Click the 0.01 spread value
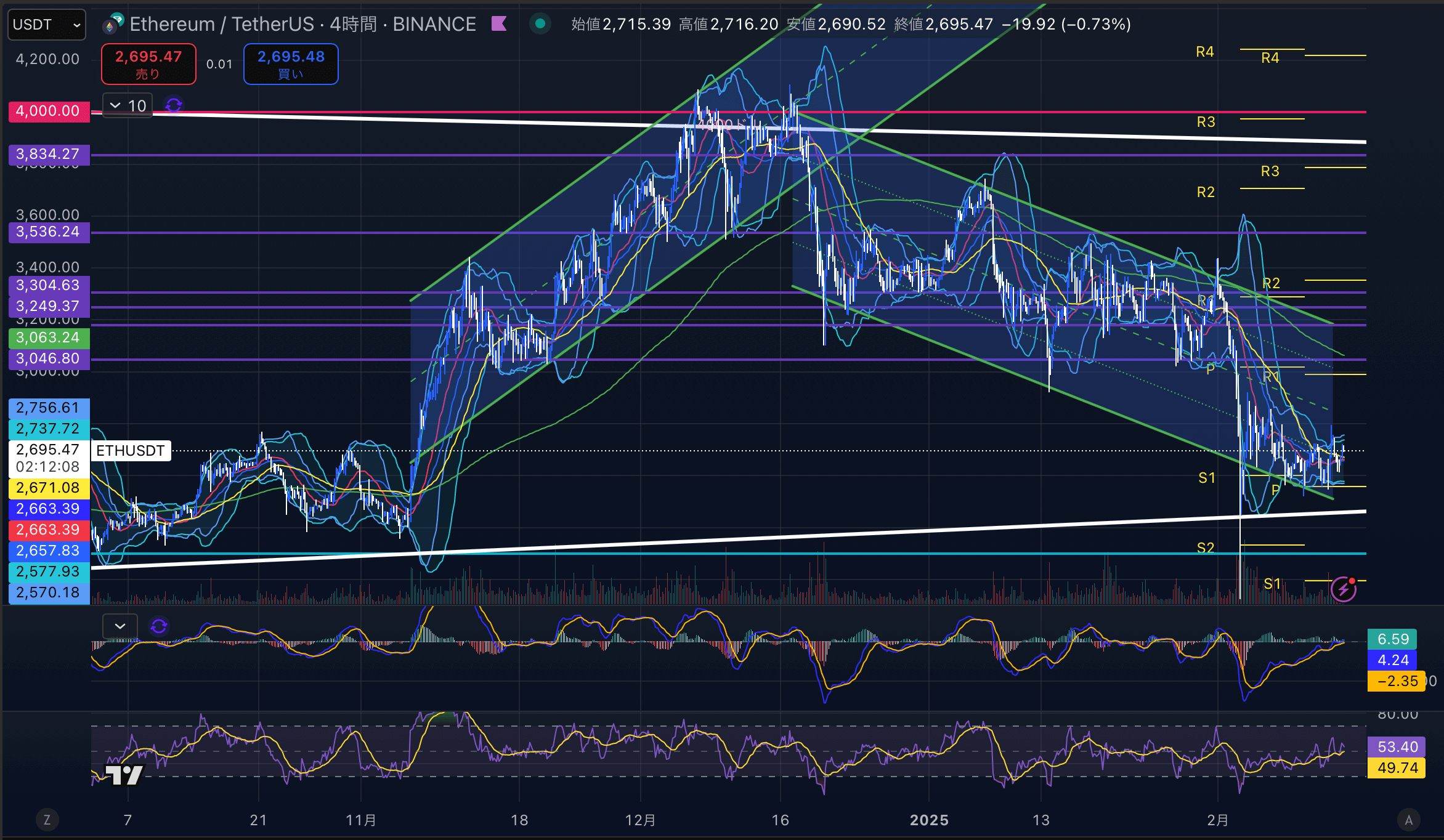Viewport: 1444px width, 840px height. pyautogui.click(x=219, y=64)
